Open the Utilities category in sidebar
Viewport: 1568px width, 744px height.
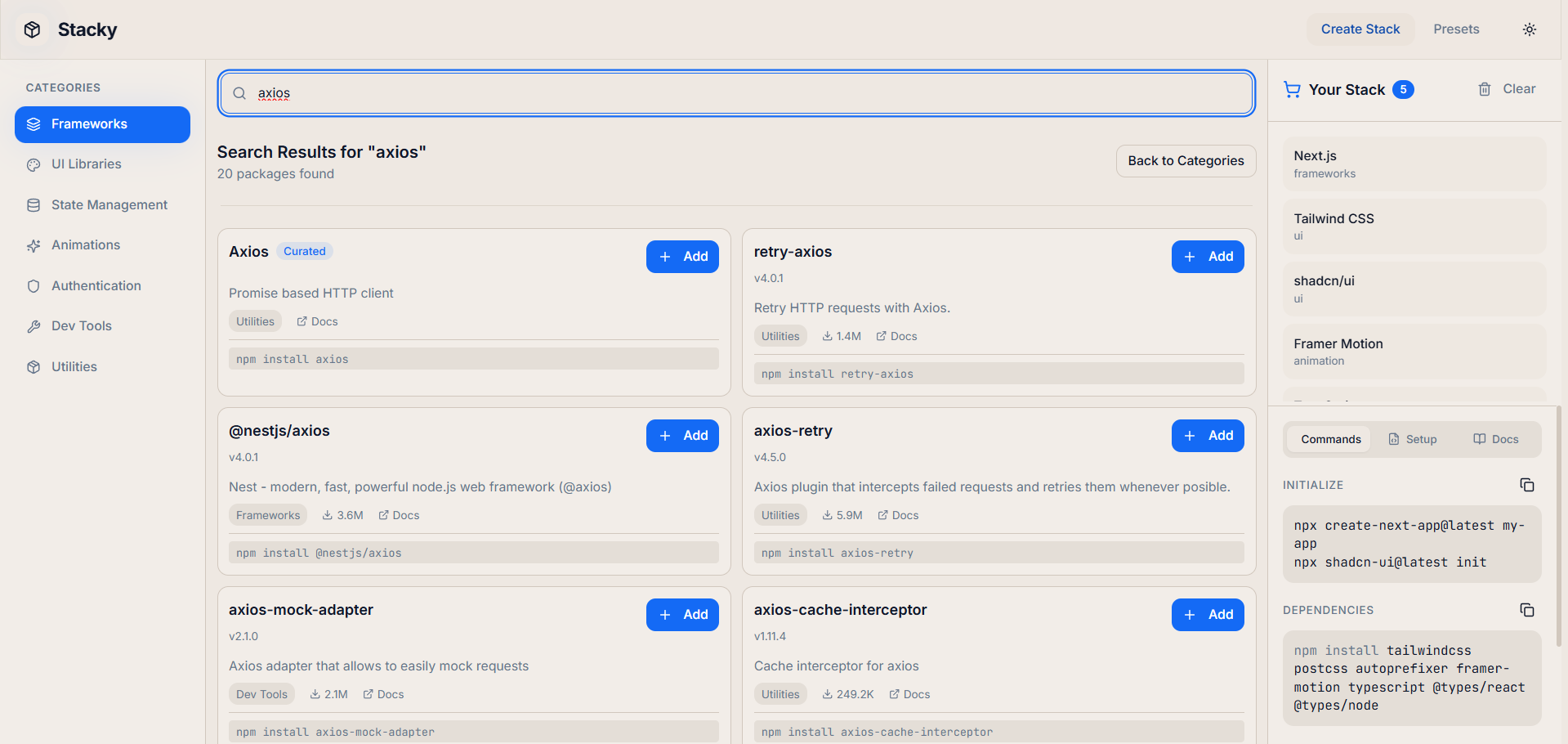click(x=102, y=367)
